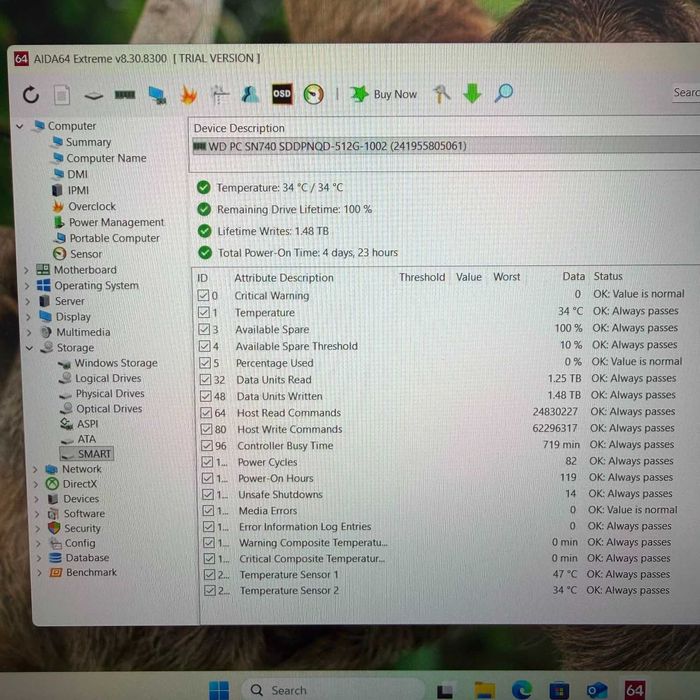Open the gauge sensor panel icon
The image size is (700, 700).
click(313, 94)
